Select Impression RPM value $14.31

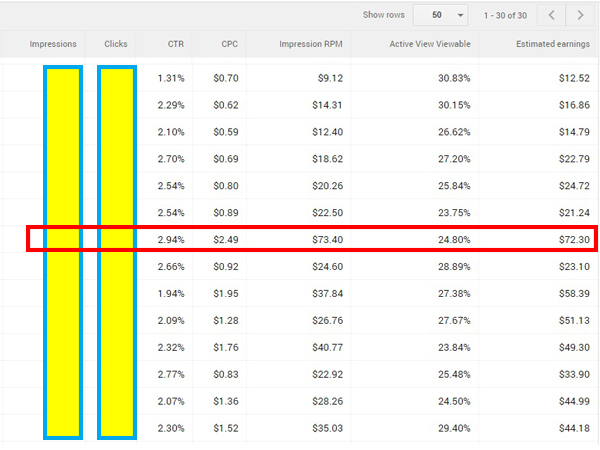[327, 105]
